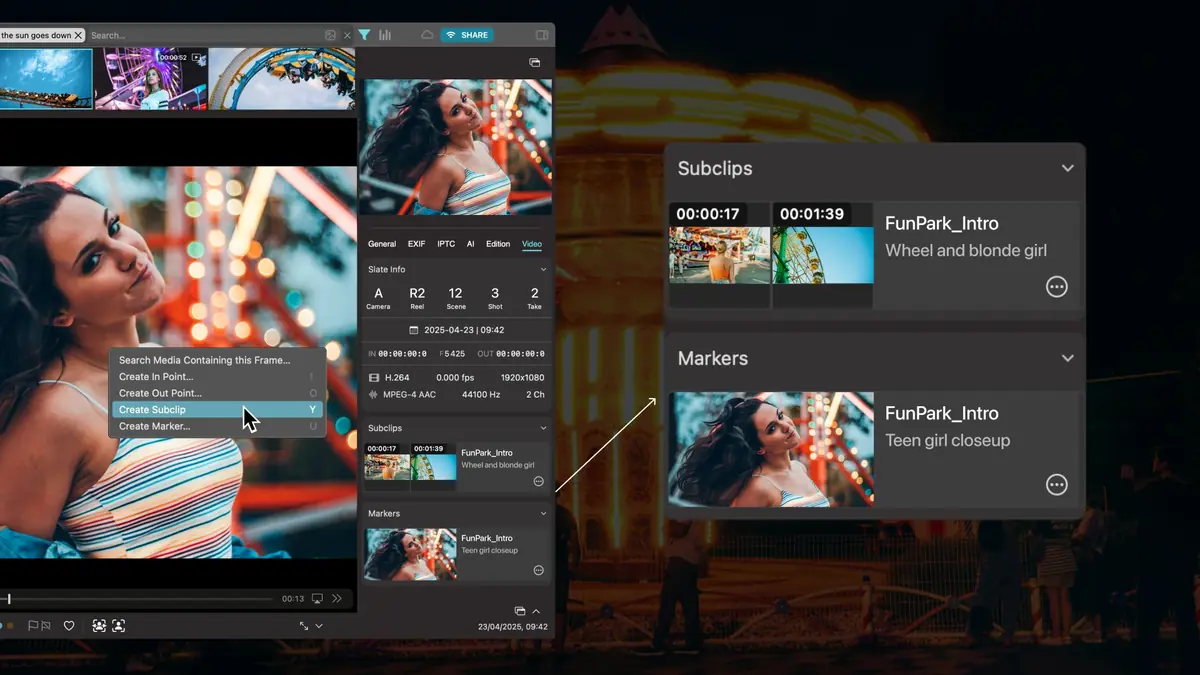Select the filter funnel icon in the toolbar
Image resolution: width=1200 pixels, height=675 pixels.
coord(365,34)
